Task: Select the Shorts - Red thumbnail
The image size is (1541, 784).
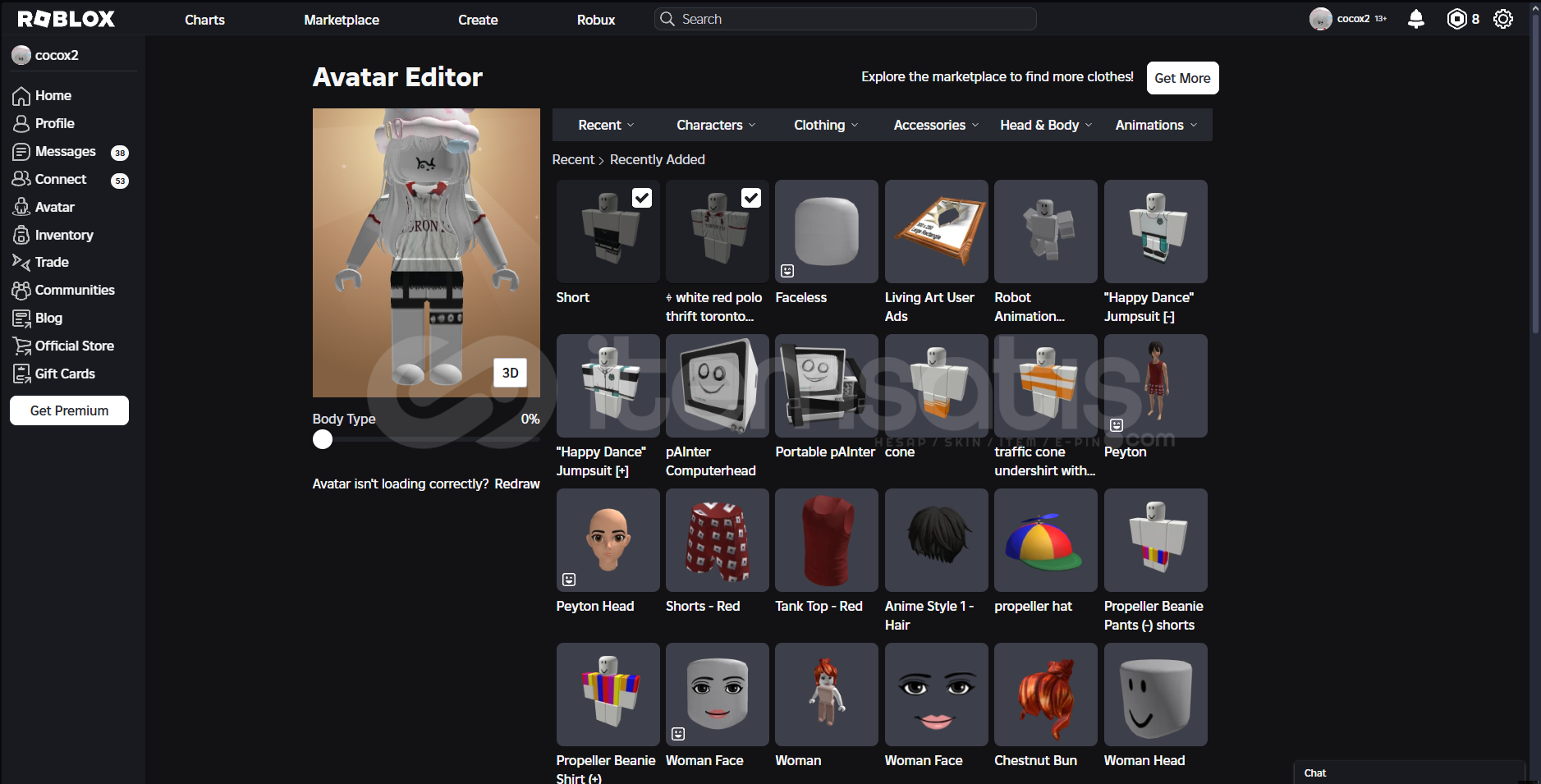Action: pos(718,540)
